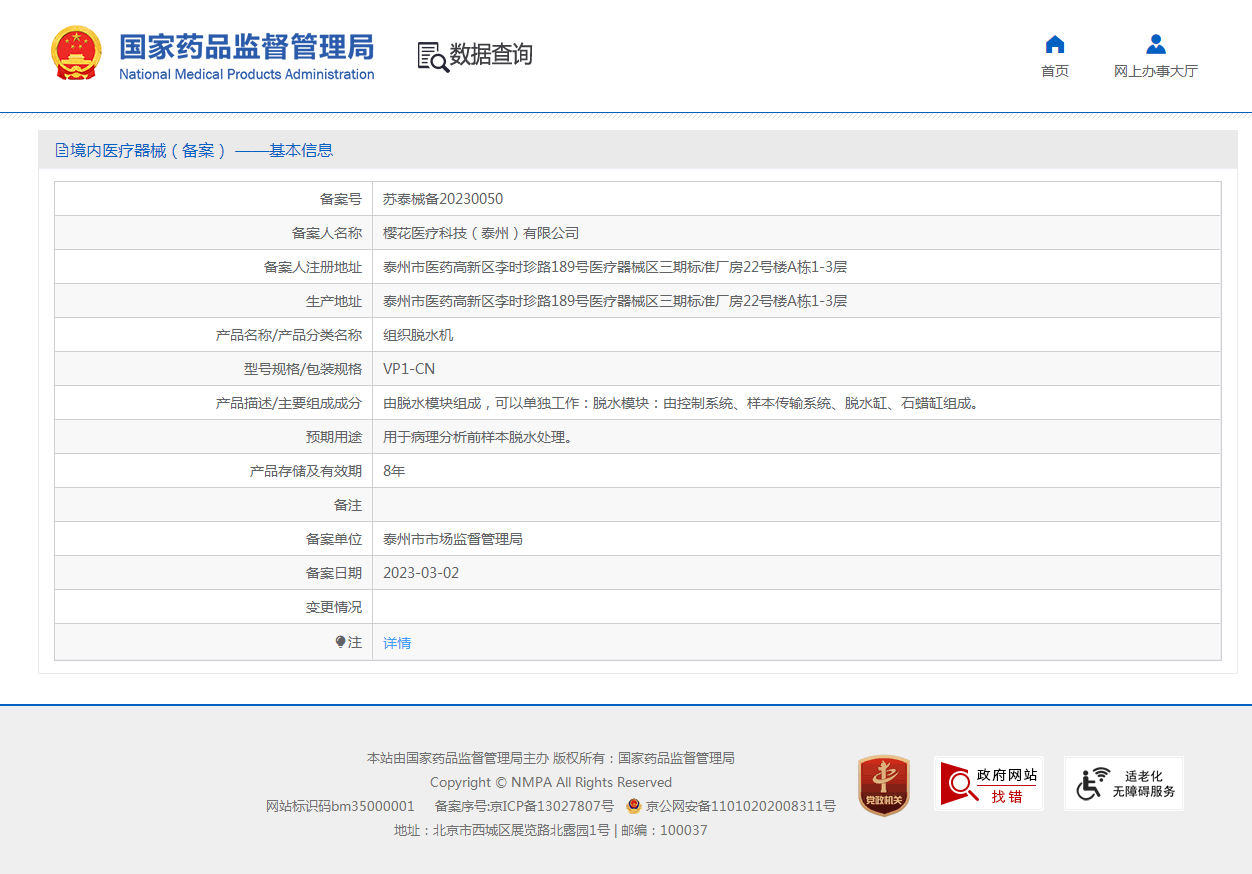Image resolution: width=1252 pixels, height=874 pixels.
Task: Click the 备案单位 row label
Action: click(x=334, y=539)
